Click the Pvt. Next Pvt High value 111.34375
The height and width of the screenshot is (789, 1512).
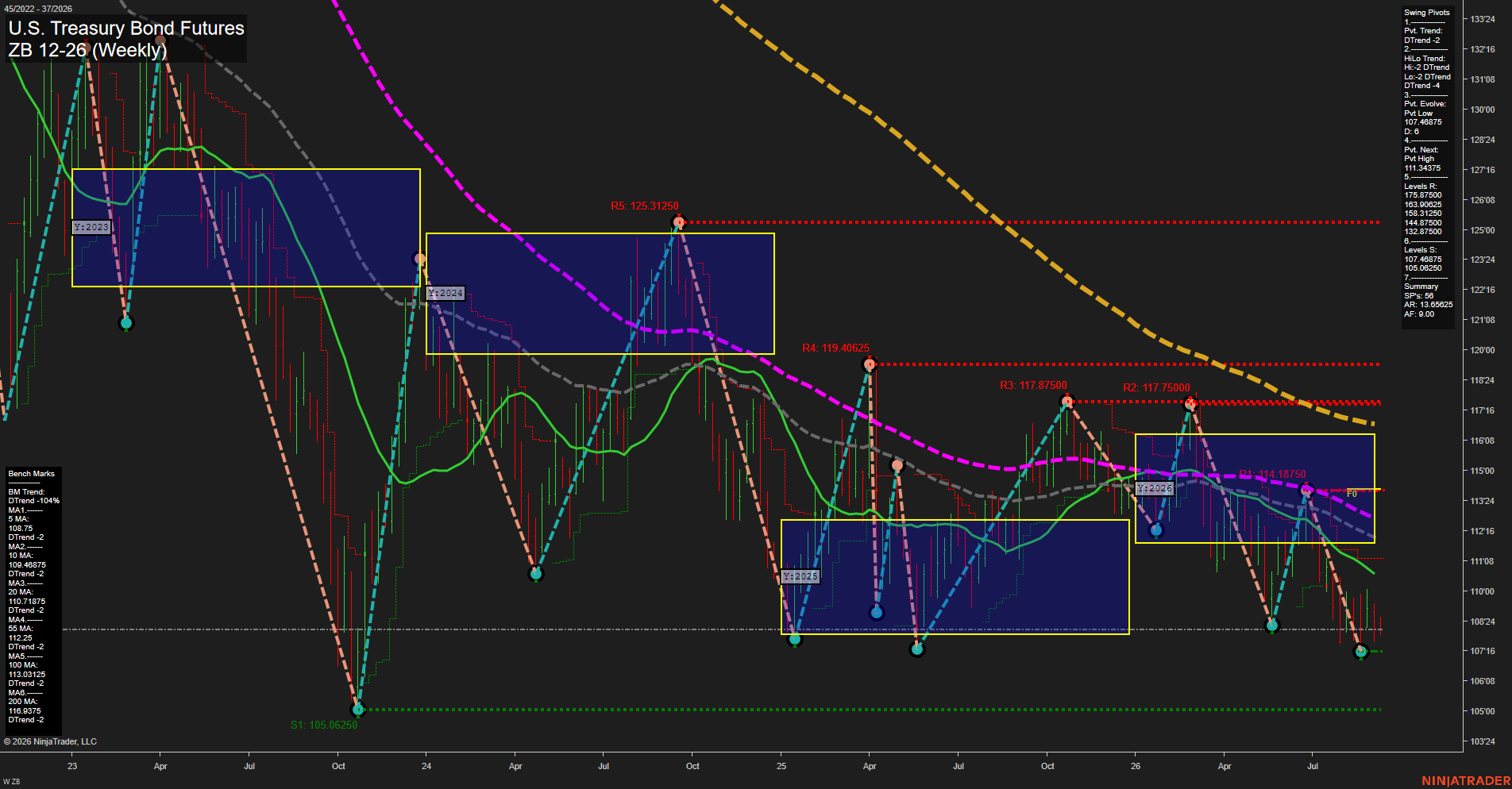(x=1422, y=167)
